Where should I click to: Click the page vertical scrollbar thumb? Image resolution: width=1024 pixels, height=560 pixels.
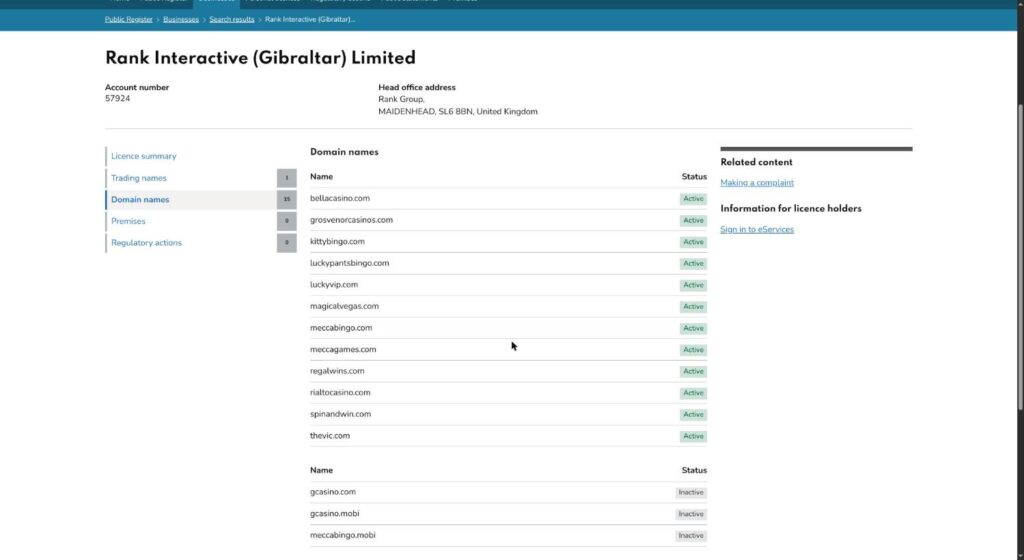(x=1020, y=258)
